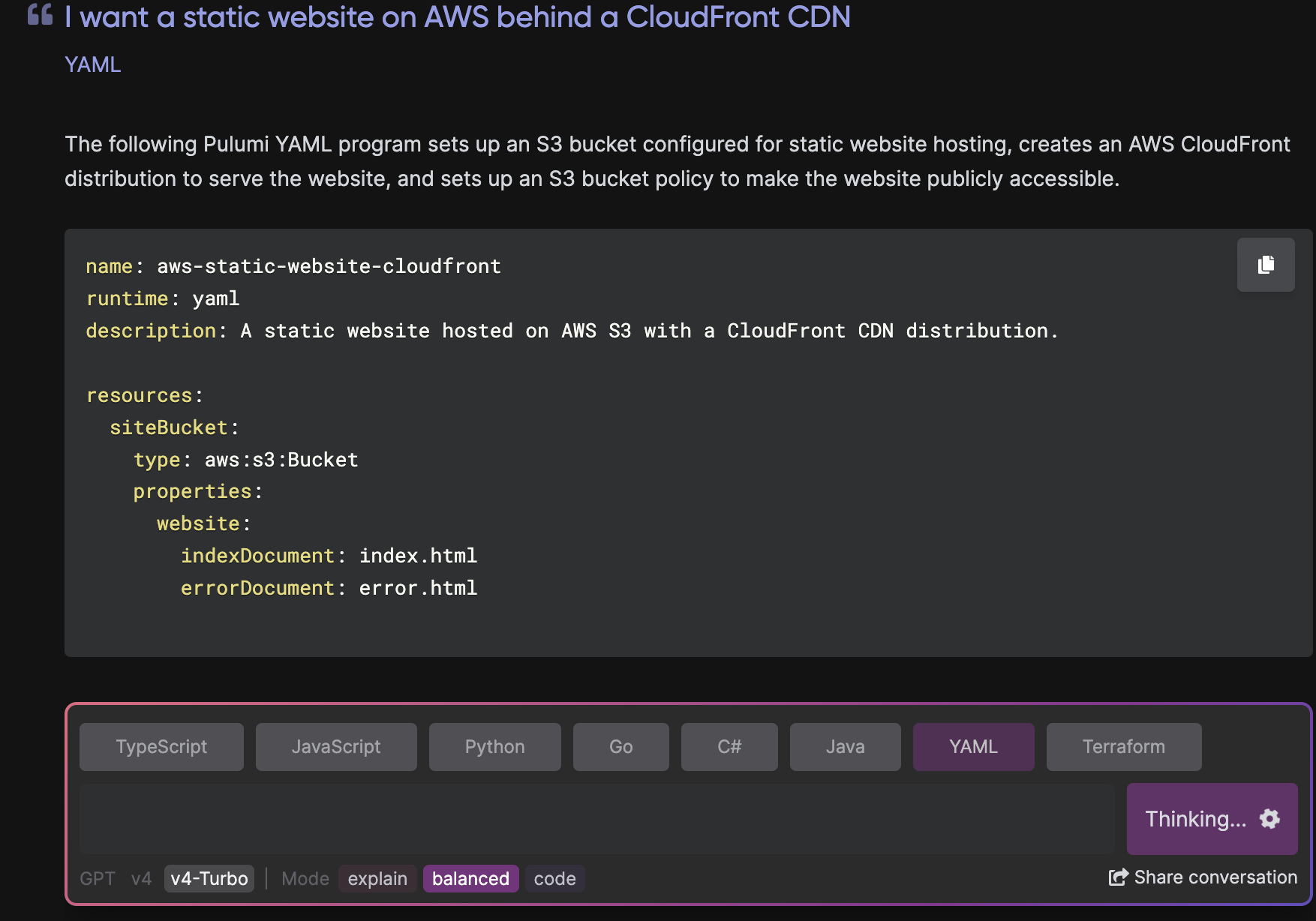Viewport: 1316px width, 921px height.
Task: Select the GPT v4 model option
Action: click(x=141, y=878)
